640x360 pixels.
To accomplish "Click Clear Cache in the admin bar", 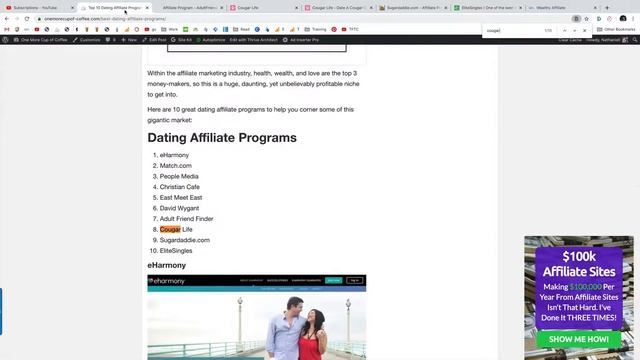I will [x=570, y=40].
